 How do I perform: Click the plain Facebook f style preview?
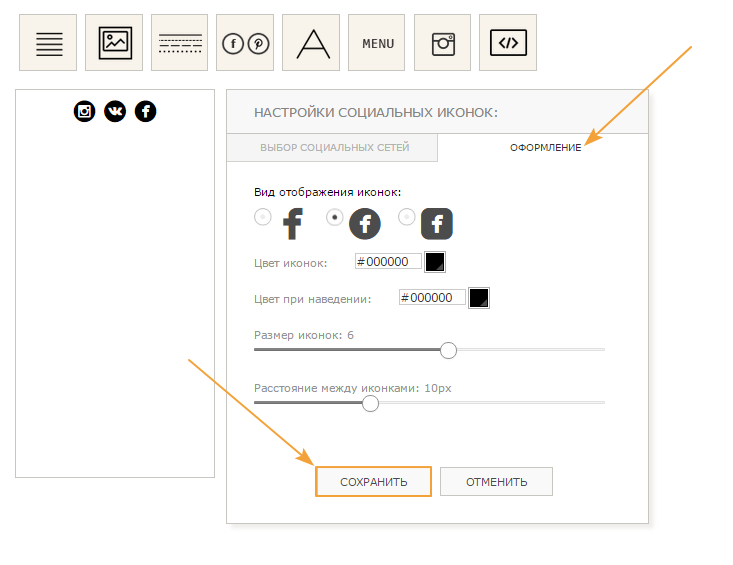point(293,224)
